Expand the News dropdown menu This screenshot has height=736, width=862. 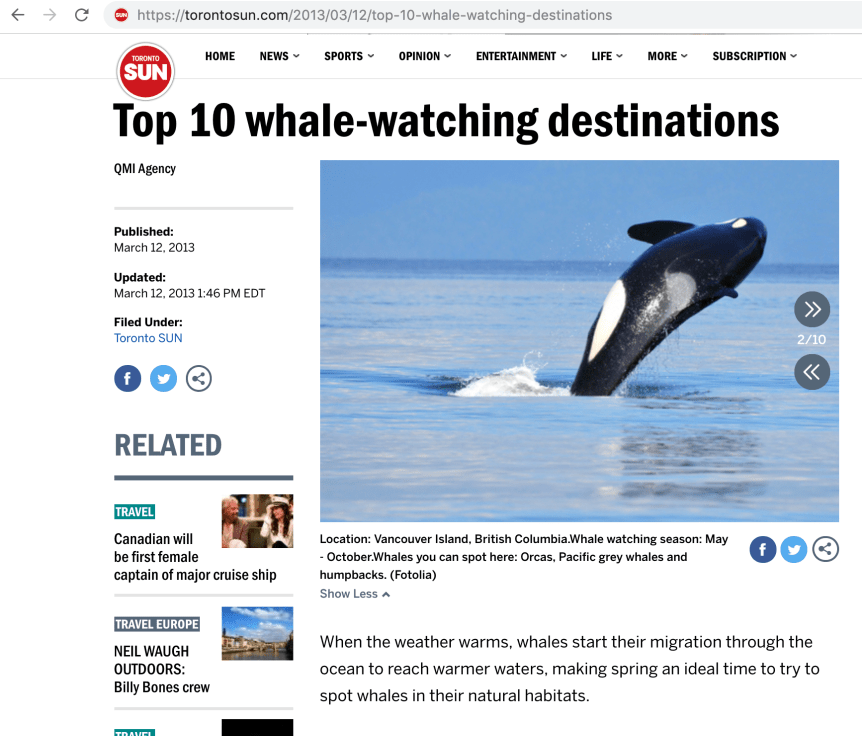pyautogui.click(x=279, y=56)
